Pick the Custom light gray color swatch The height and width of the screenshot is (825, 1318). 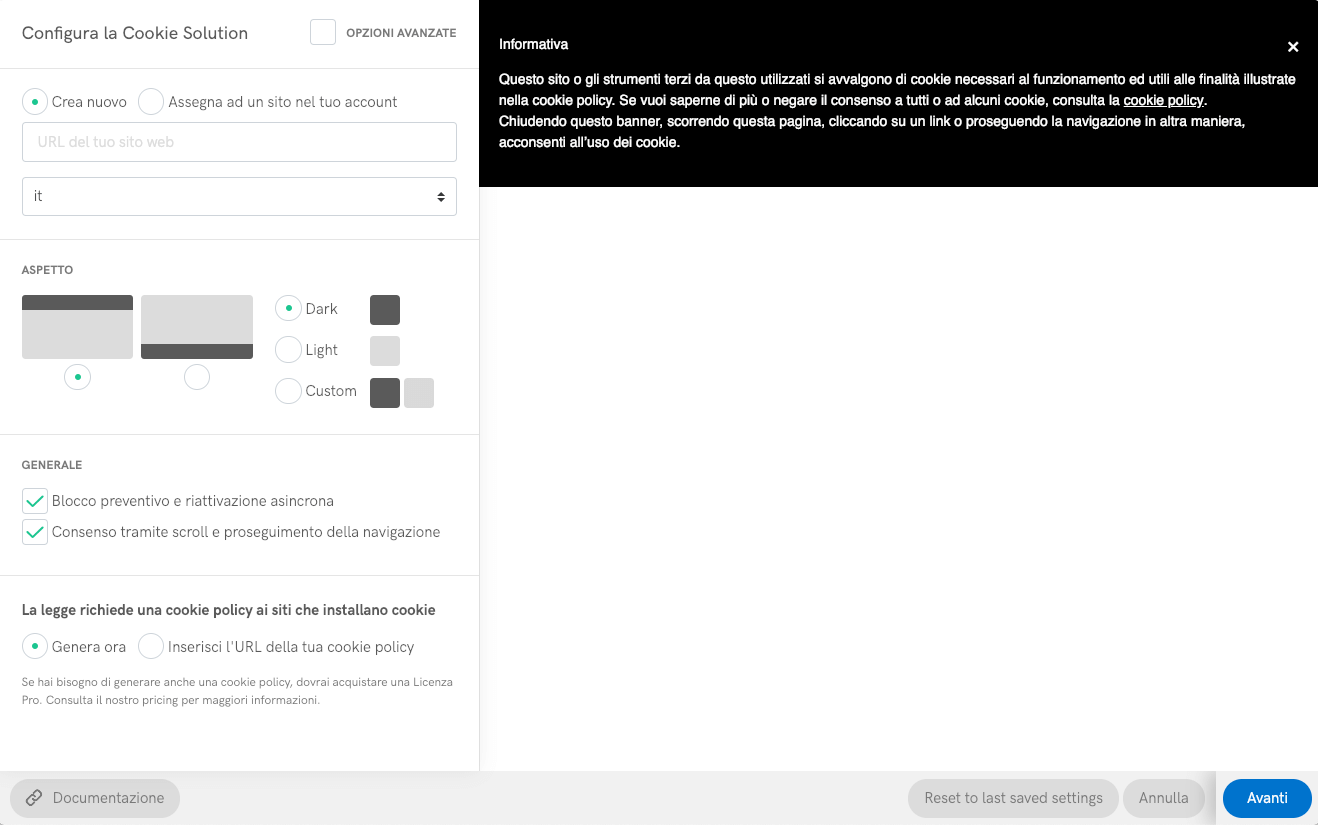[x=419, y=393]
